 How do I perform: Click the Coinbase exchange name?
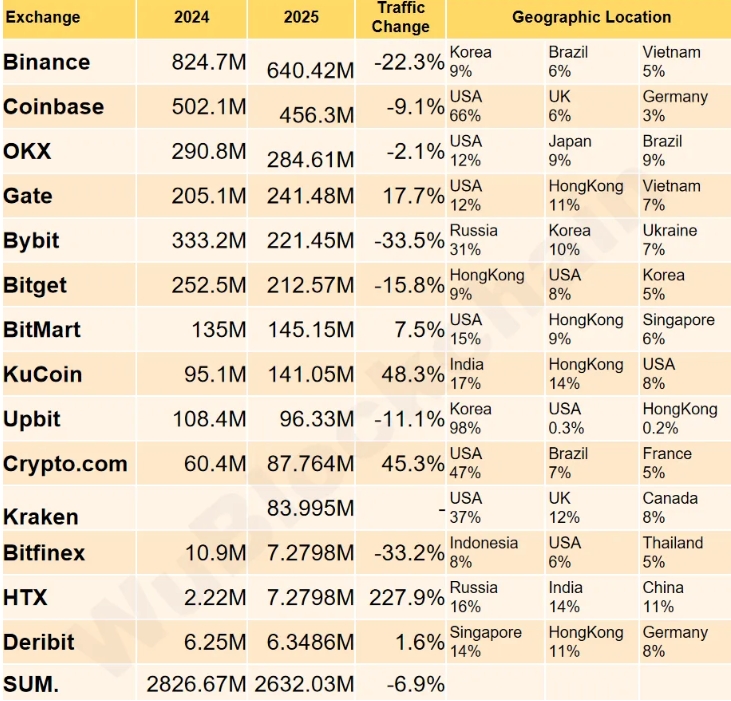coord(53,107)
